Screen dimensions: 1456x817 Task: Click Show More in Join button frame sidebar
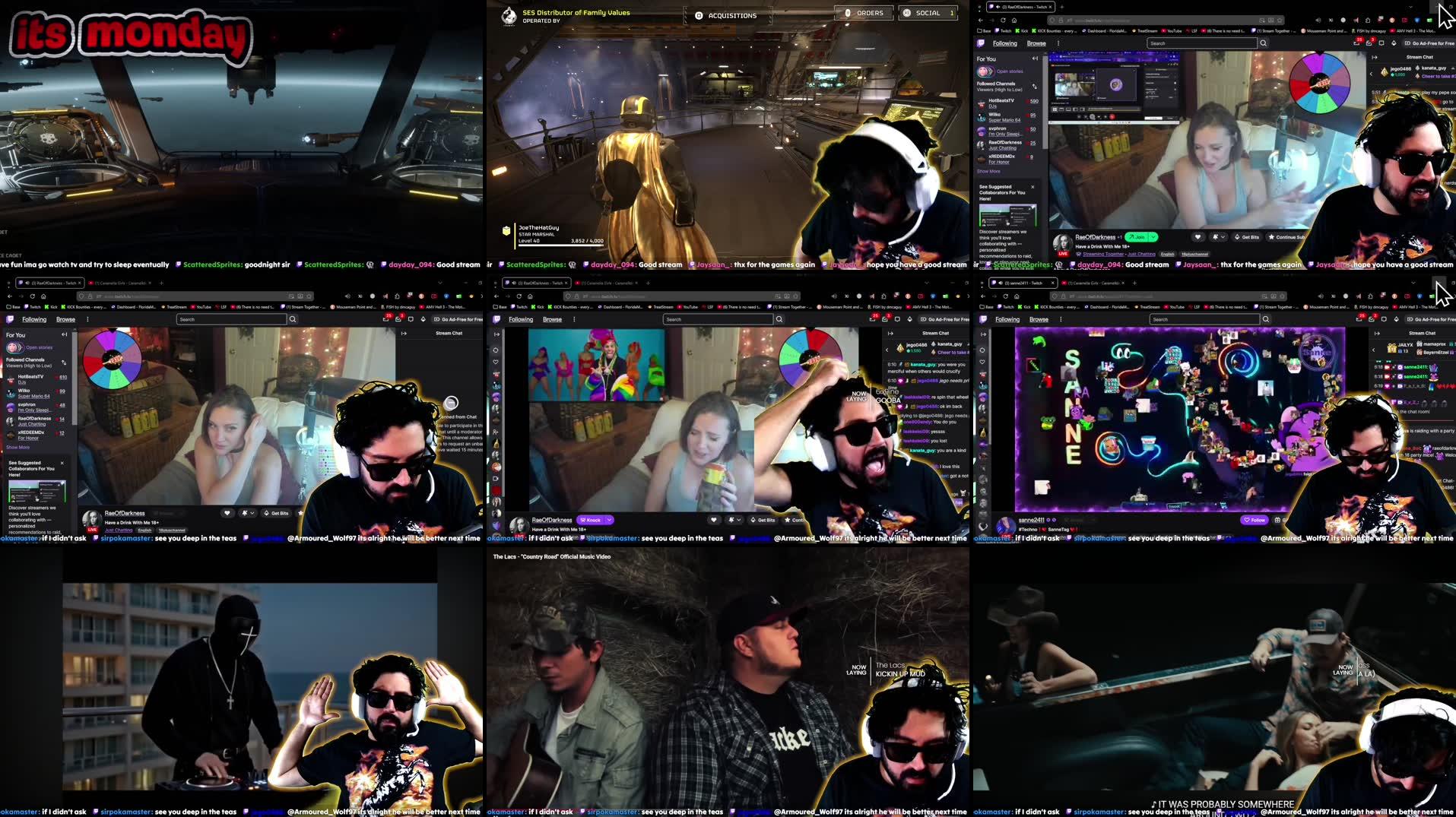click(x=988, y=172)
